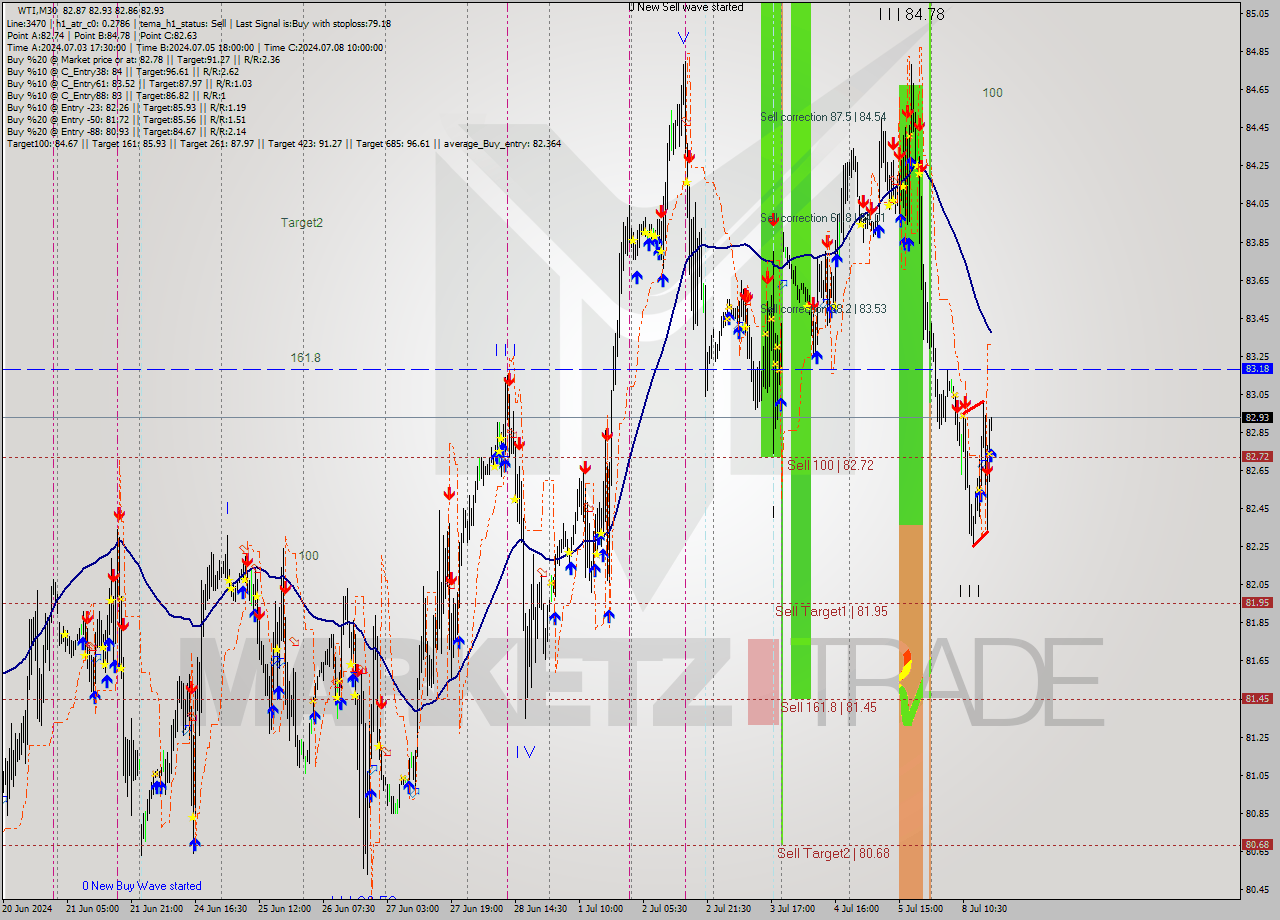Select the 80.45 price axis value

1256,890
